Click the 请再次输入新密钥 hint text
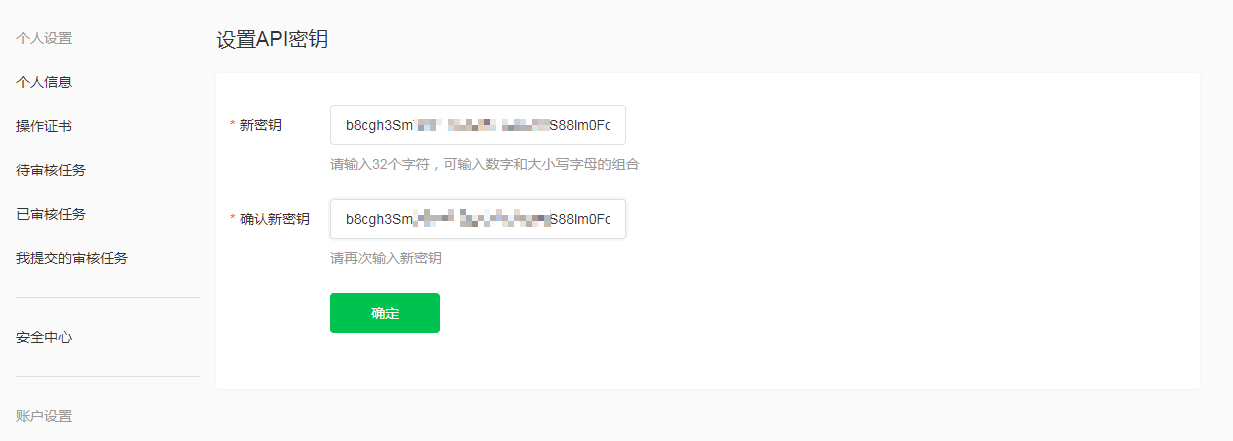This screenshot has height=441, width=1233. 386,258
